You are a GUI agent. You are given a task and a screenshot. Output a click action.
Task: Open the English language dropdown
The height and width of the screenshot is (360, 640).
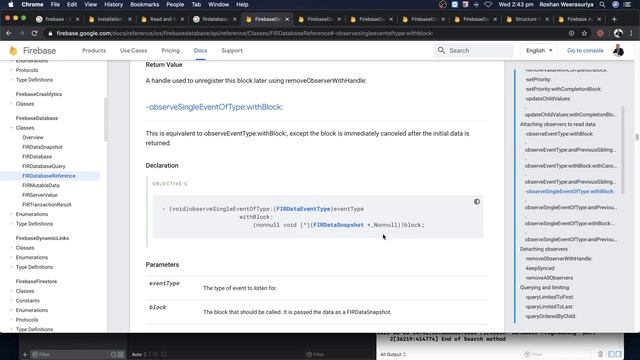(539, 51)
